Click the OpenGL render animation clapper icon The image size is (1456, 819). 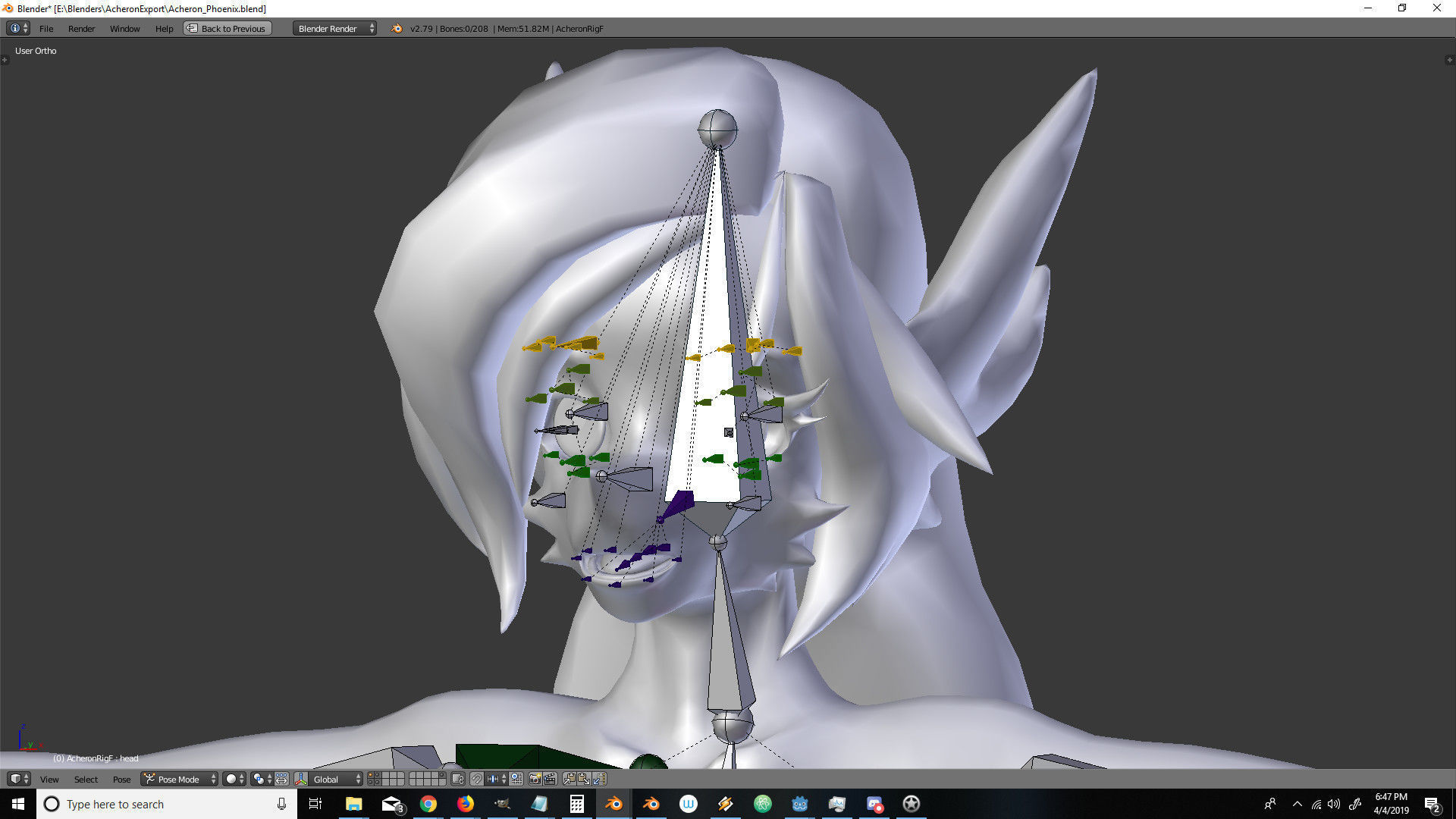click(x=551, y=779)
